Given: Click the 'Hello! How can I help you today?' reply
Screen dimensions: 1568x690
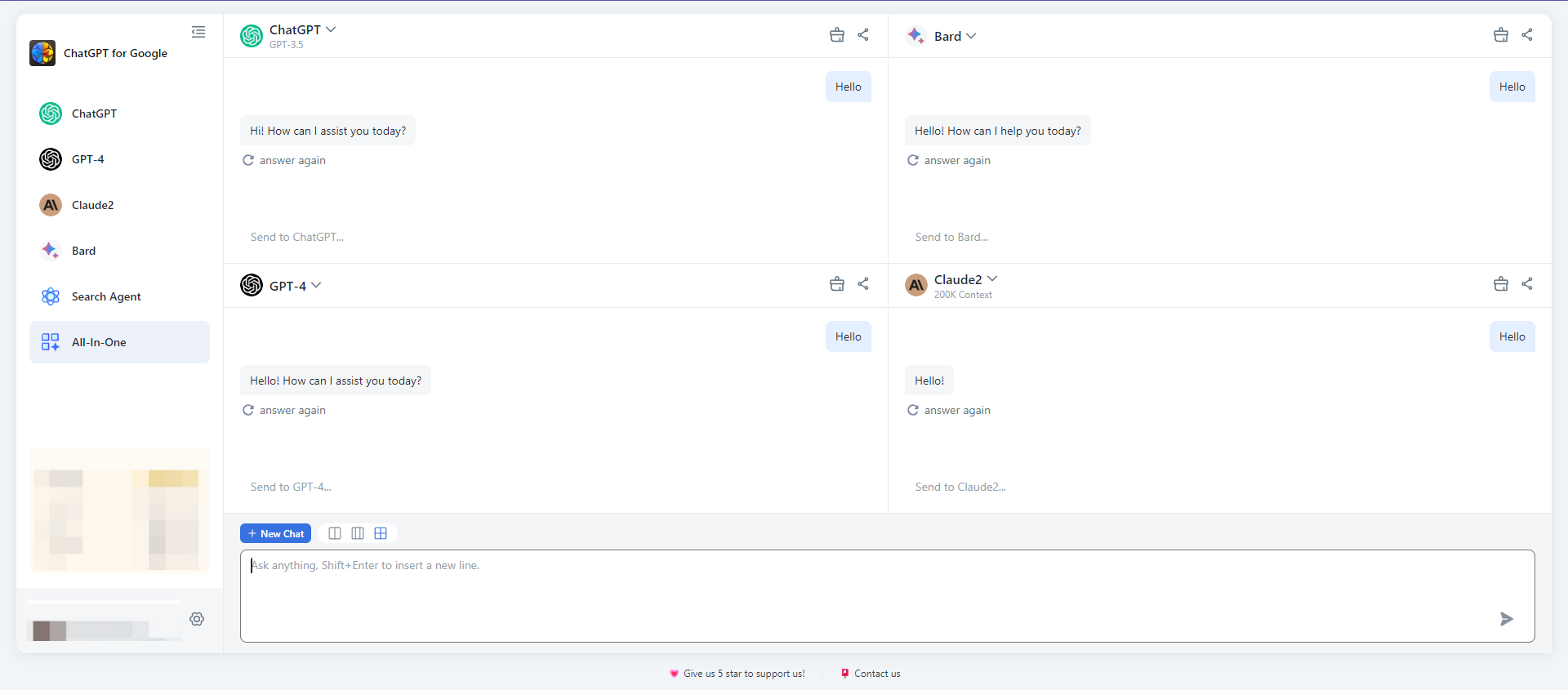Looking at the screenshot, I should pyautogui.click(x=998, y=131).
